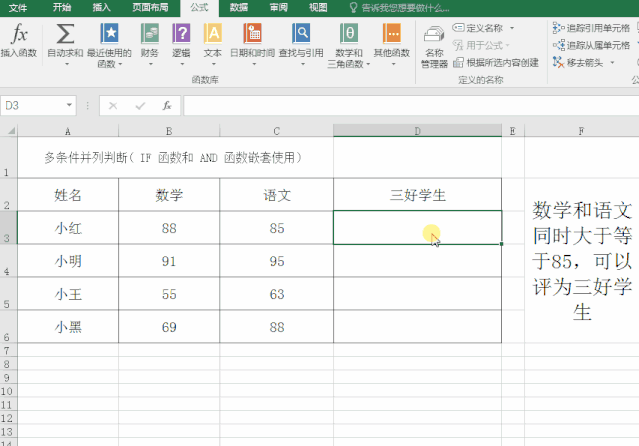The width and height of the screenshot is (639, 446).
Task: Click the cell containing 小黑
Action: (68, 327)
